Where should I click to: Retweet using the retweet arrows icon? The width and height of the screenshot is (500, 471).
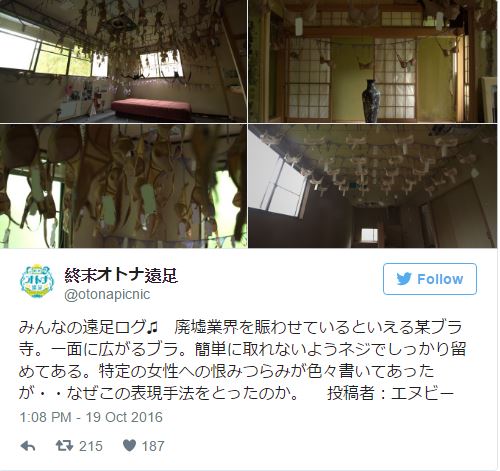click(x=64, y=446)
